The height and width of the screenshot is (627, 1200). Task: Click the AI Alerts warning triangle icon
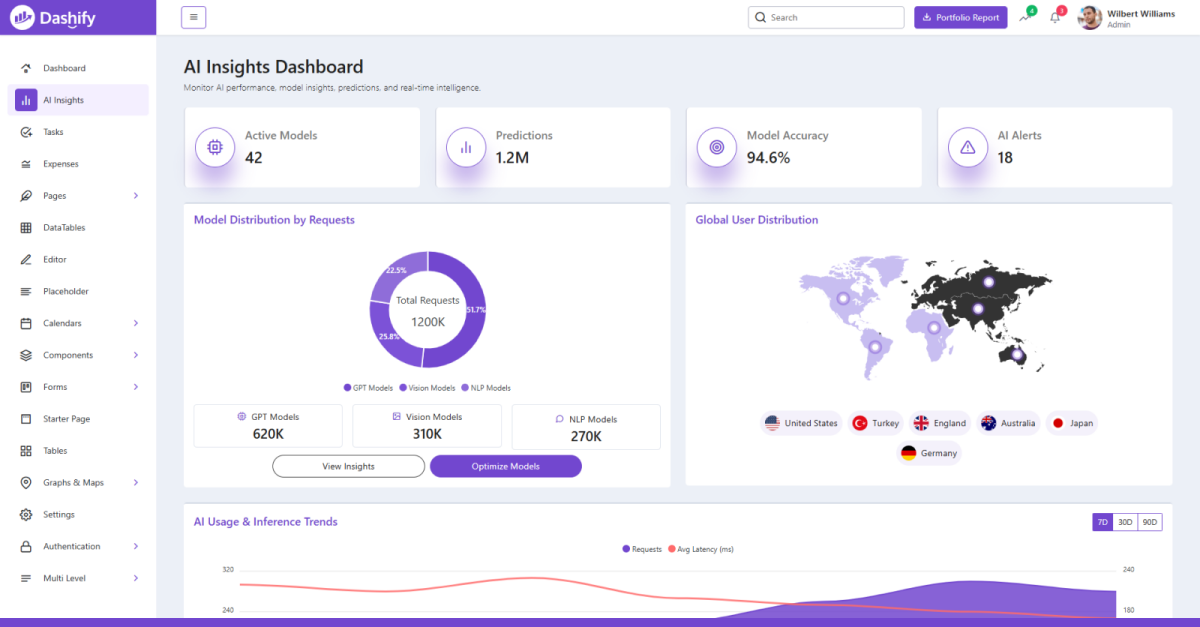(968, 147)
